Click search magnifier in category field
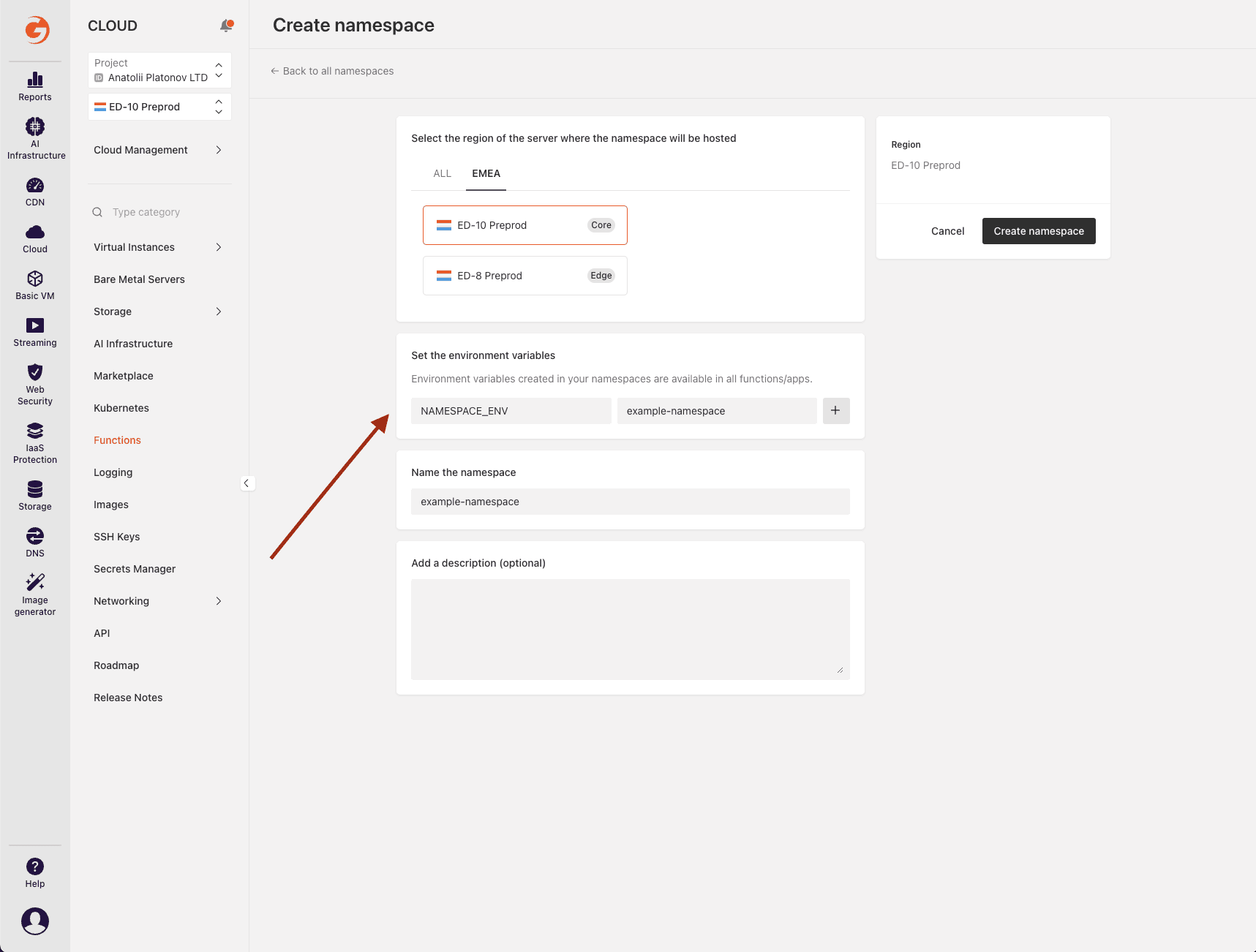The image size is (1256, 952). pyautogui.click(x=97, y=212)
